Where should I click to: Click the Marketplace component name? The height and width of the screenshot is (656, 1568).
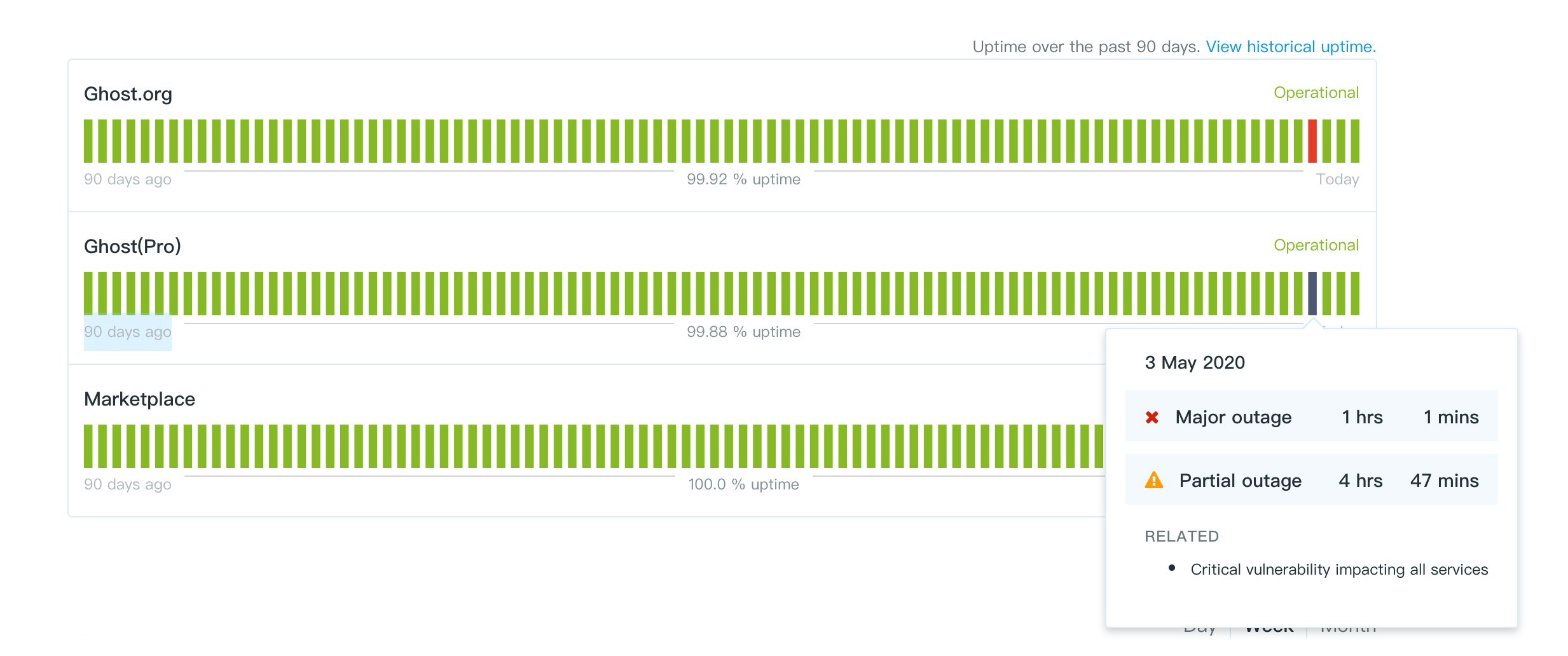(139, 399)
